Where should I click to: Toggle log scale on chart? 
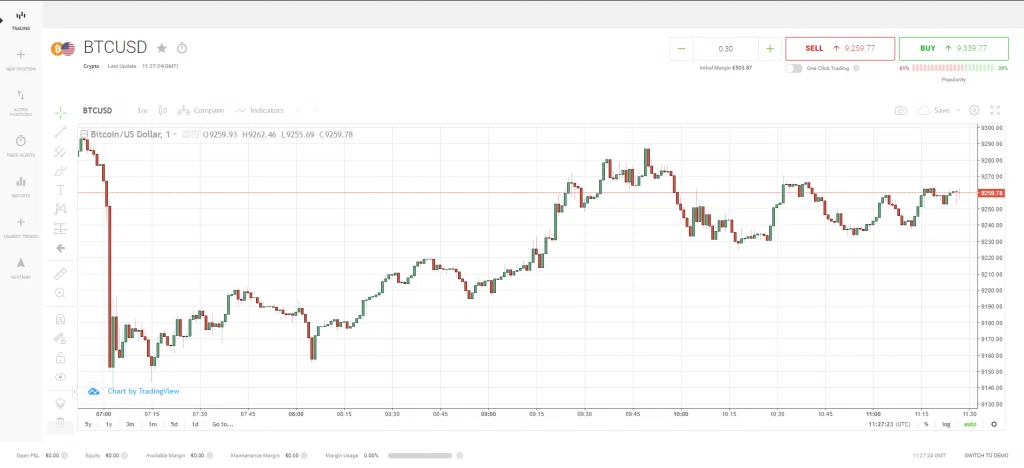[946, 424]
